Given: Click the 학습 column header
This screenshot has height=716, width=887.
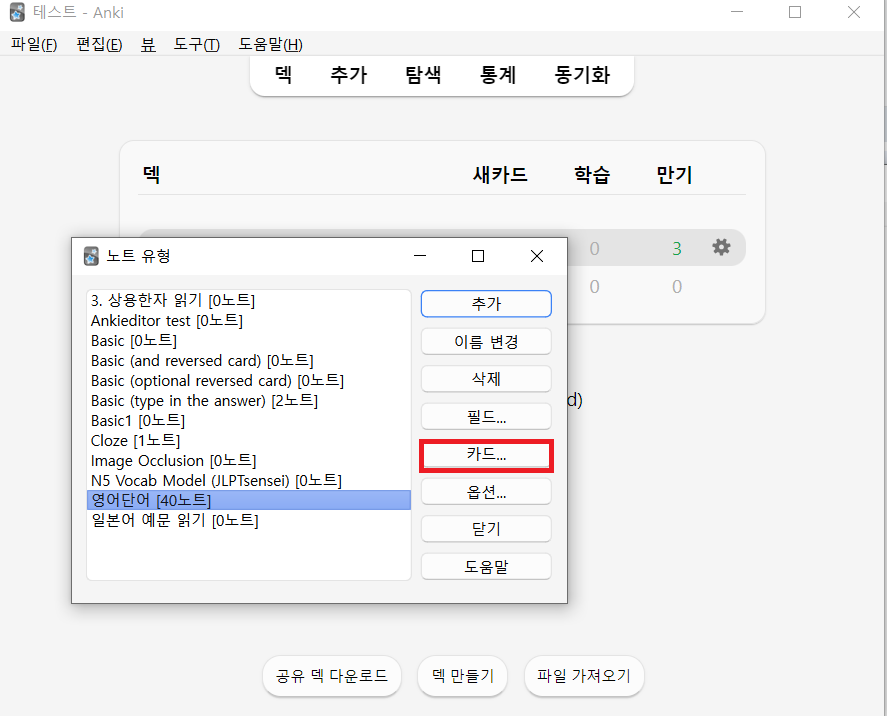Looking at the screenshot, I should click(592, 174).
